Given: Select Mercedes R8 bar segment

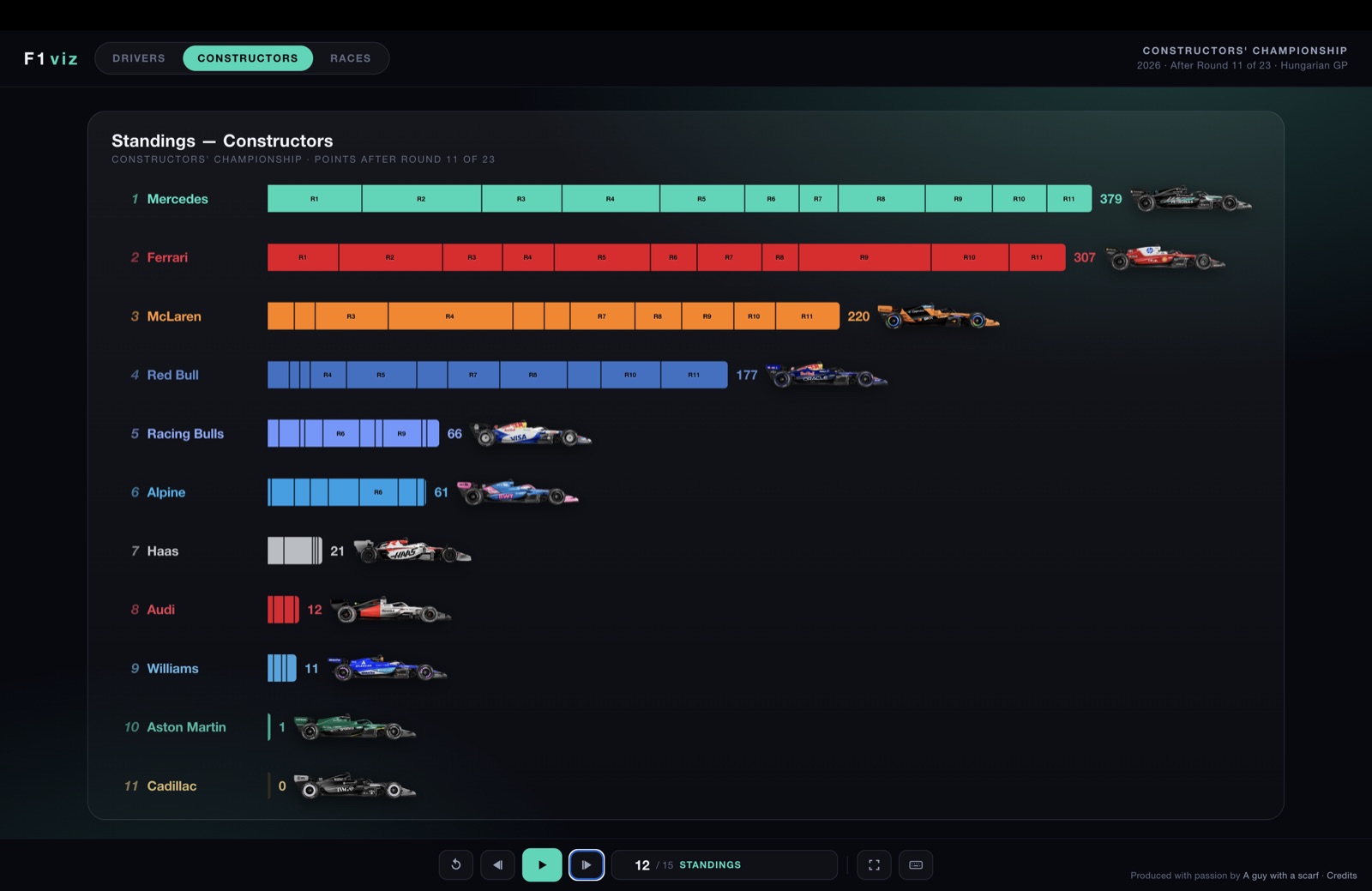Looking at the screenshot, I should (x=882, y=199).
